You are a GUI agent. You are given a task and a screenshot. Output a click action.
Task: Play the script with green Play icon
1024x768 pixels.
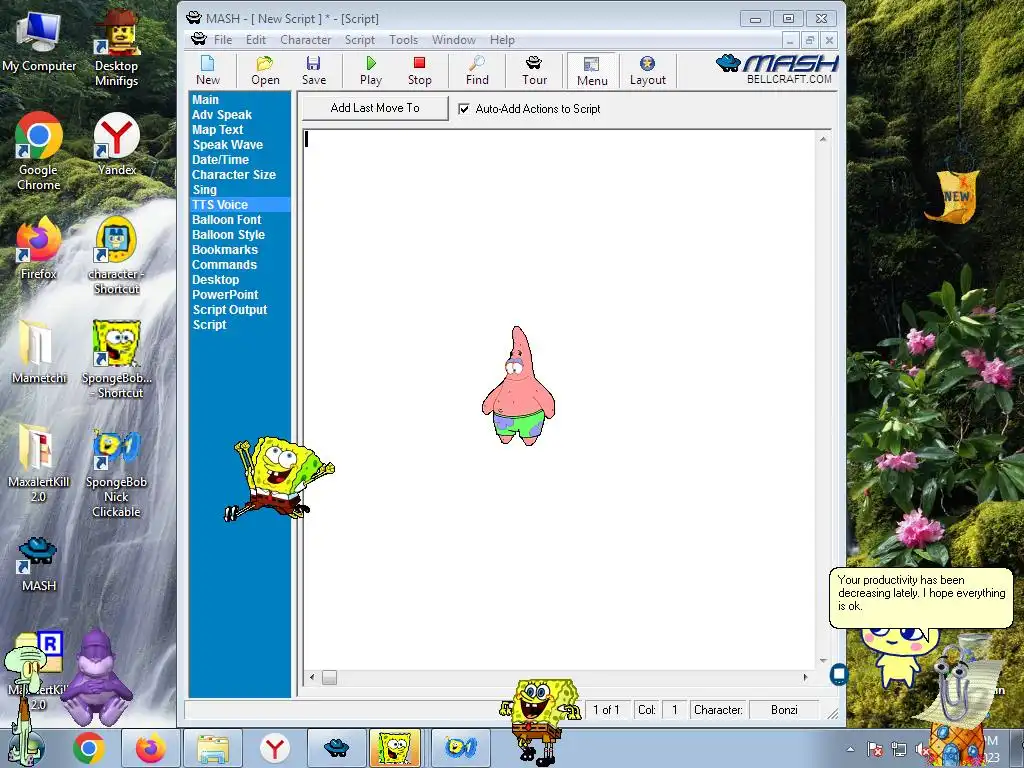tap(371, 71)
